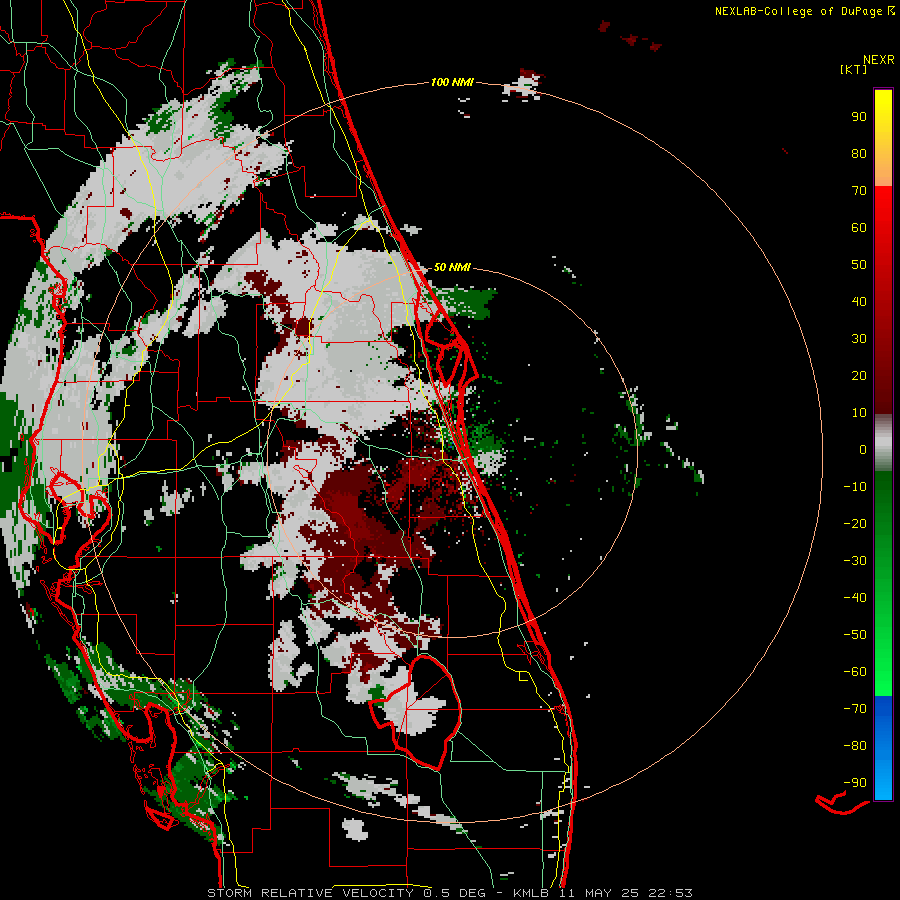
Task: Click the 60 value on the velocity scale
Action: pyautogui.click(x=859, y=227)
